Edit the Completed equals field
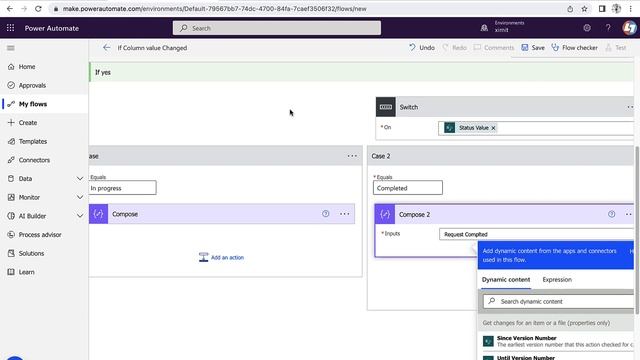 pyautogui.click(x=408, y=188)
